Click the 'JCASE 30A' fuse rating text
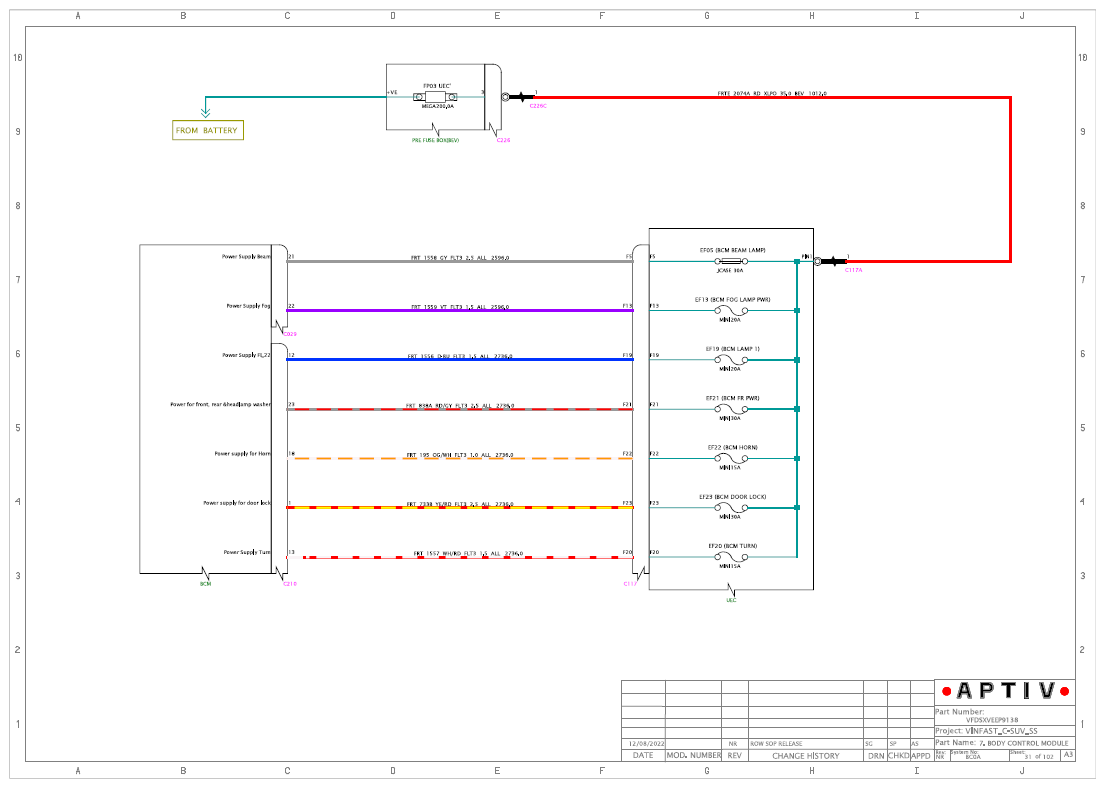 point(730,271)
